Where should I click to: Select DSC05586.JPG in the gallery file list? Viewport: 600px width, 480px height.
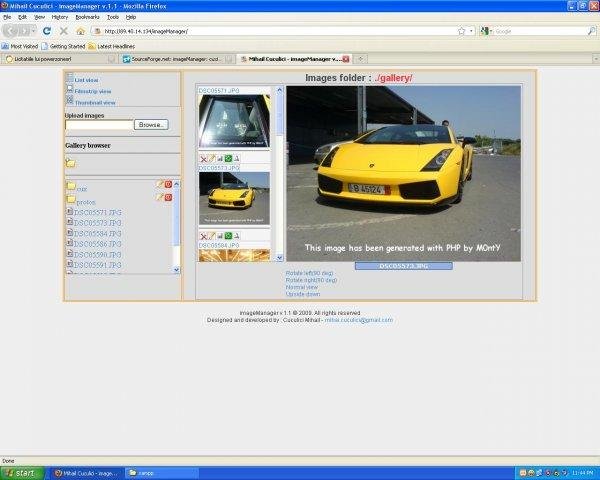[98, 244]
